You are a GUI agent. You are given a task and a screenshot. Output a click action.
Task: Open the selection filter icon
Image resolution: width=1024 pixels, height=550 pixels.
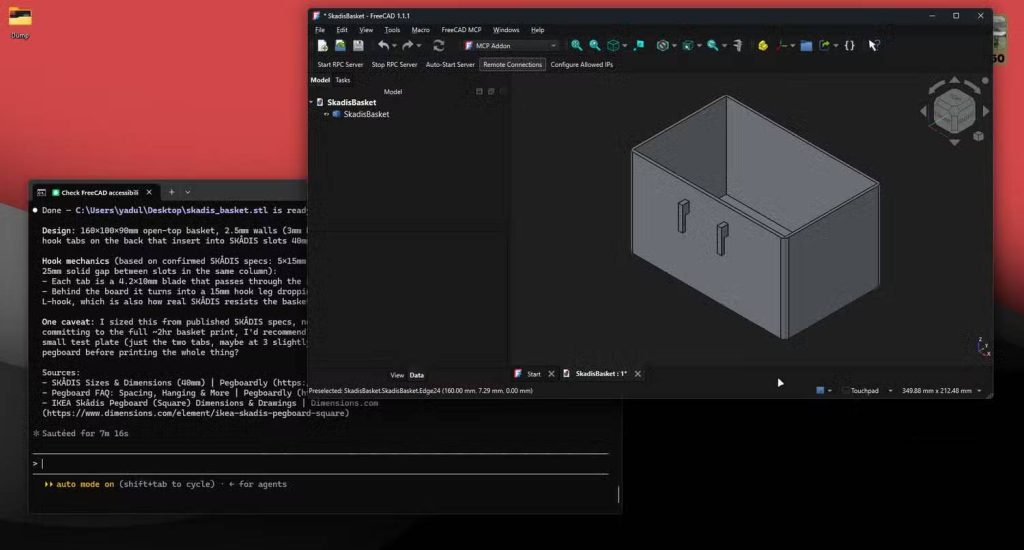click(688, 46)
